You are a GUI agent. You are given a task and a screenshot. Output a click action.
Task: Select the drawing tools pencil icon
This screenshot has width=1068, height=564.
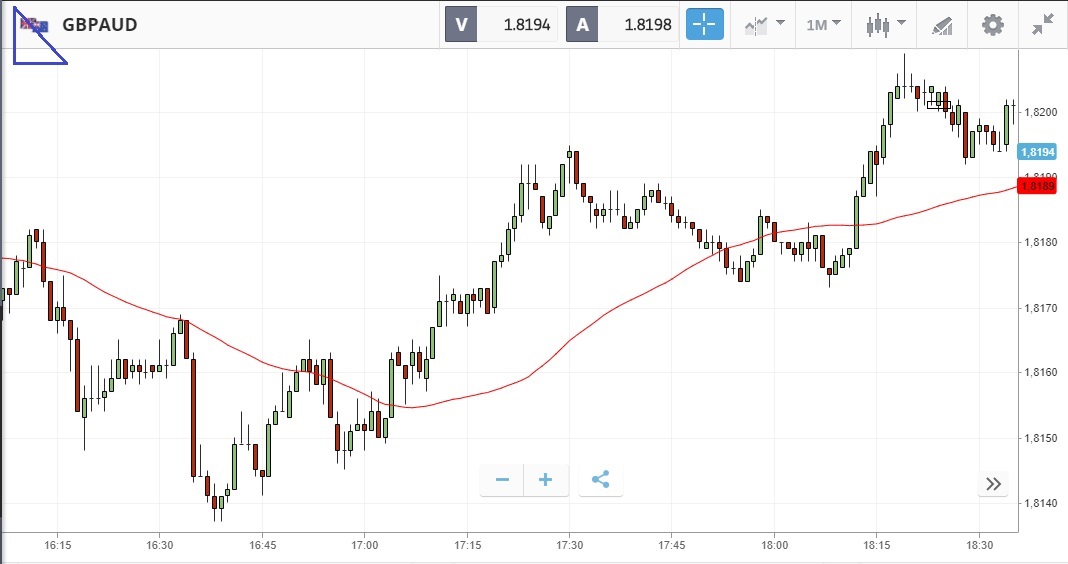tap(942, 25)
